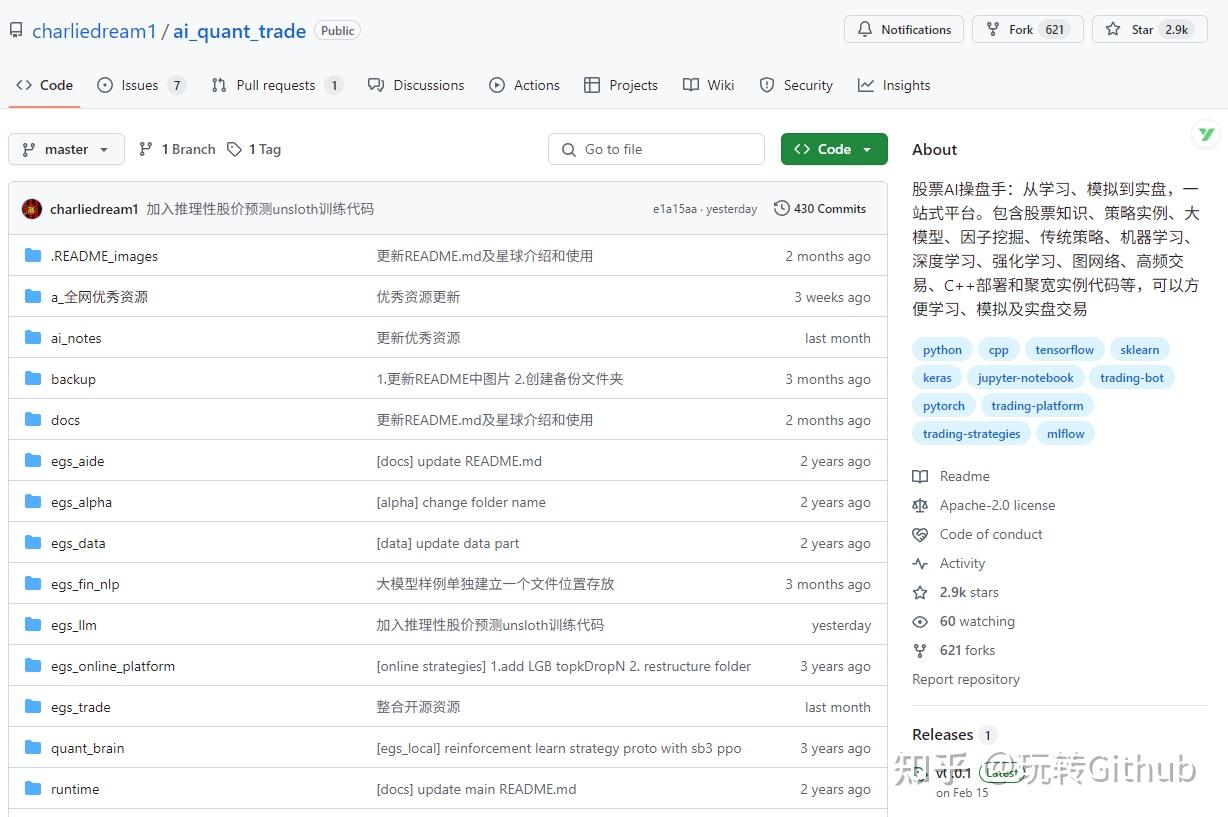Open commit history via the clock icon
1228x817 pixels.
point(781,208)
